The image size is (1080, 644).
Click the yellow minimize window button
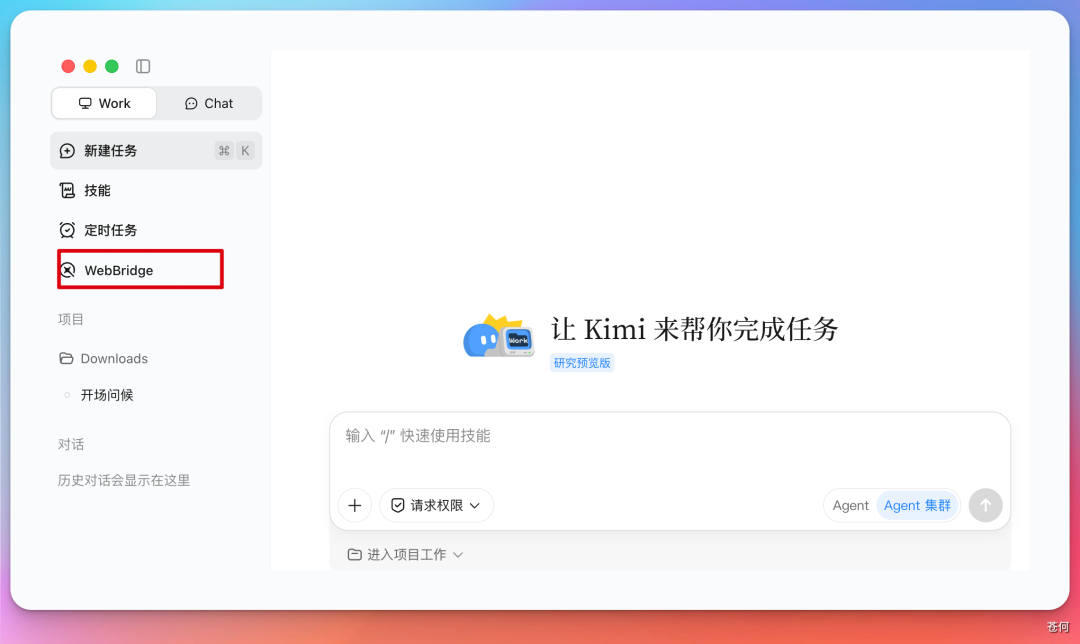pyautogui.click(x=90, y=66)
